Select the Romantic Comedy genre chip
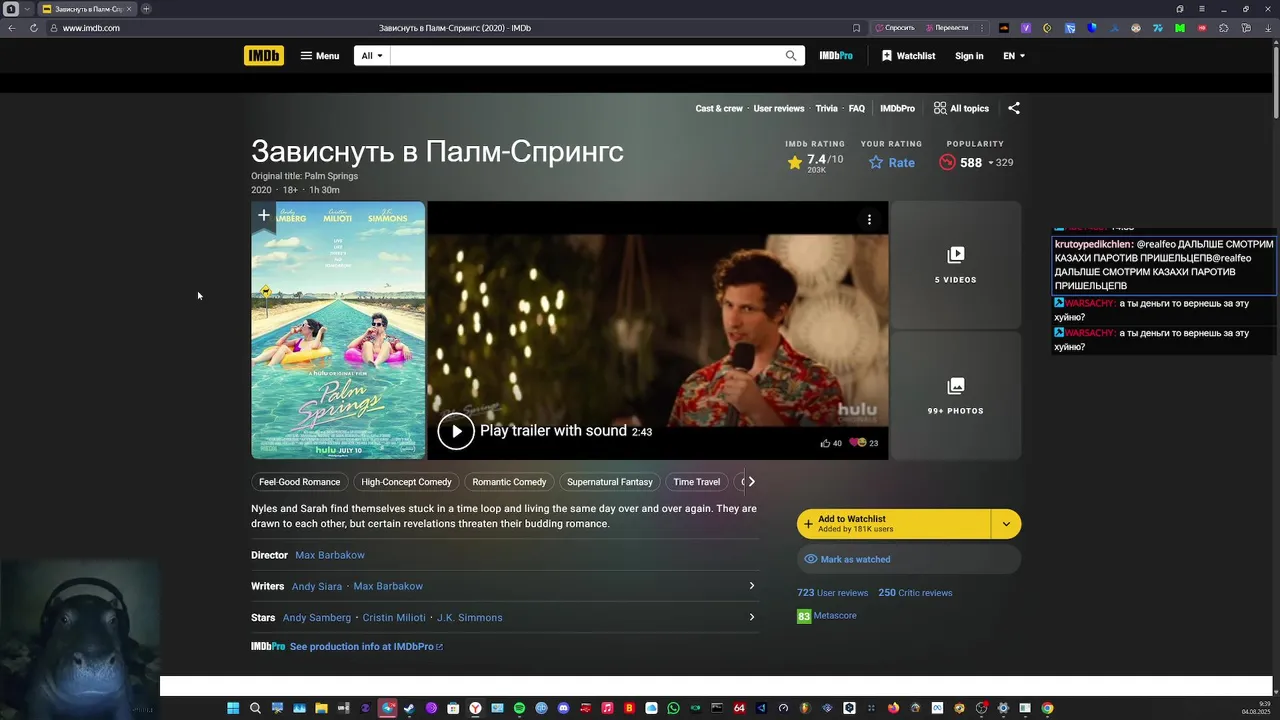The width and height of the screenshot is (1280, 720). pyautogui.click(x=509, y=482)
